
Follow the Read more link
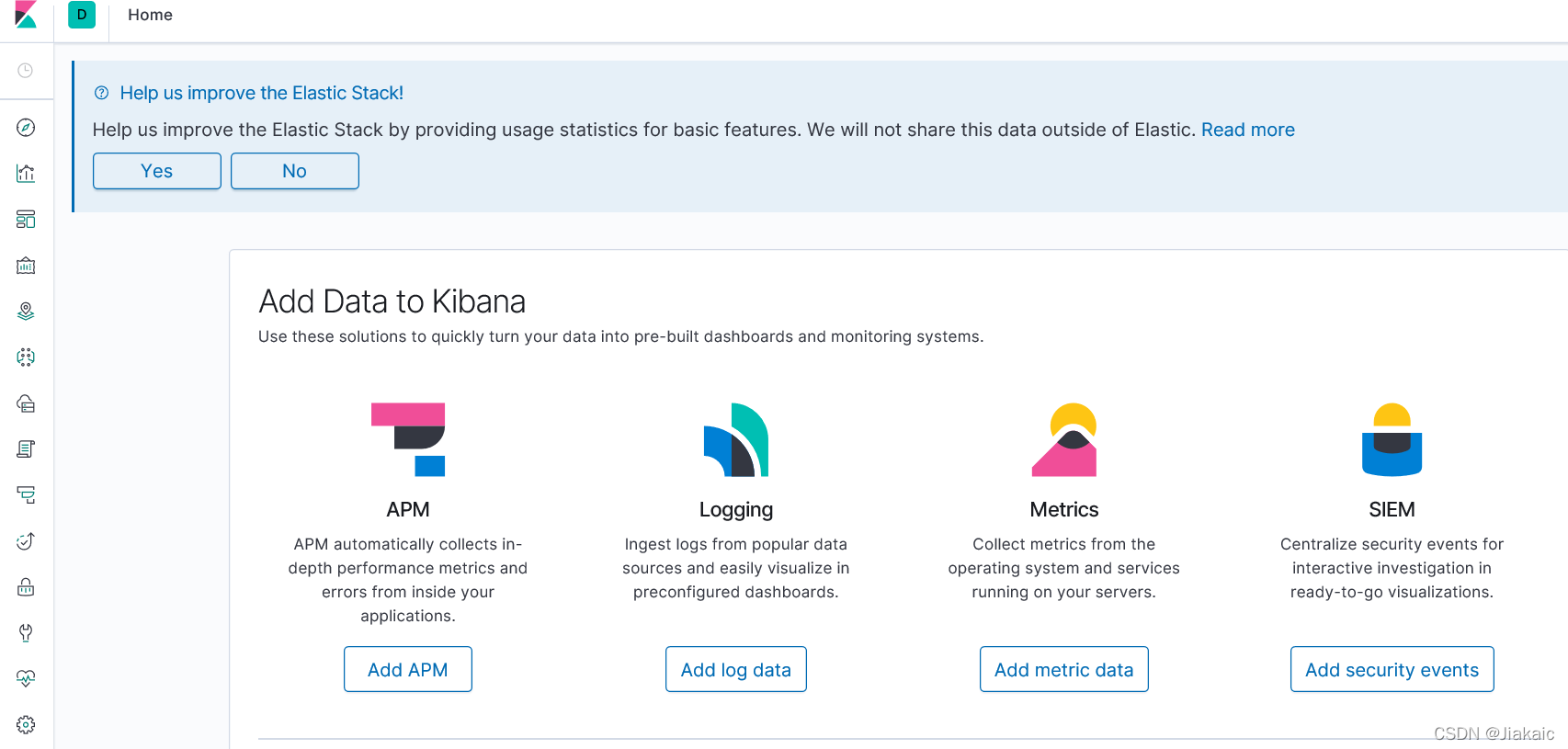pos(1247,130)
